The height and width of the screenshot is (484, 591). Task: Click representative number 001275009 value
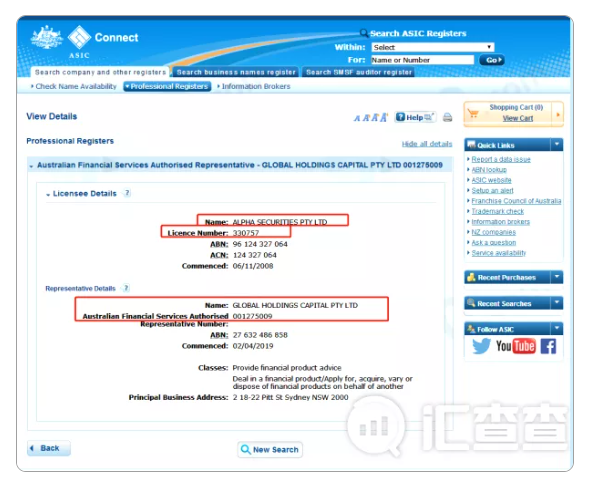click(x=252, y=316)
